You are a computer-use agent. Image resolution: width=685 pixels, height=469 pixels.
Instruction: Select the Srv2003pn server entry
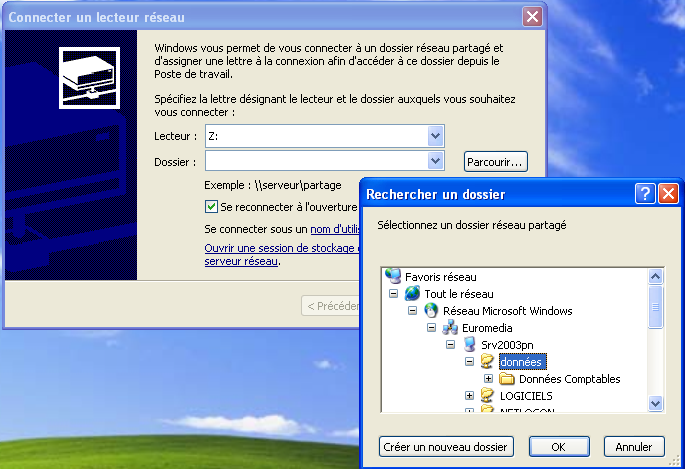[x=507, y=345]
